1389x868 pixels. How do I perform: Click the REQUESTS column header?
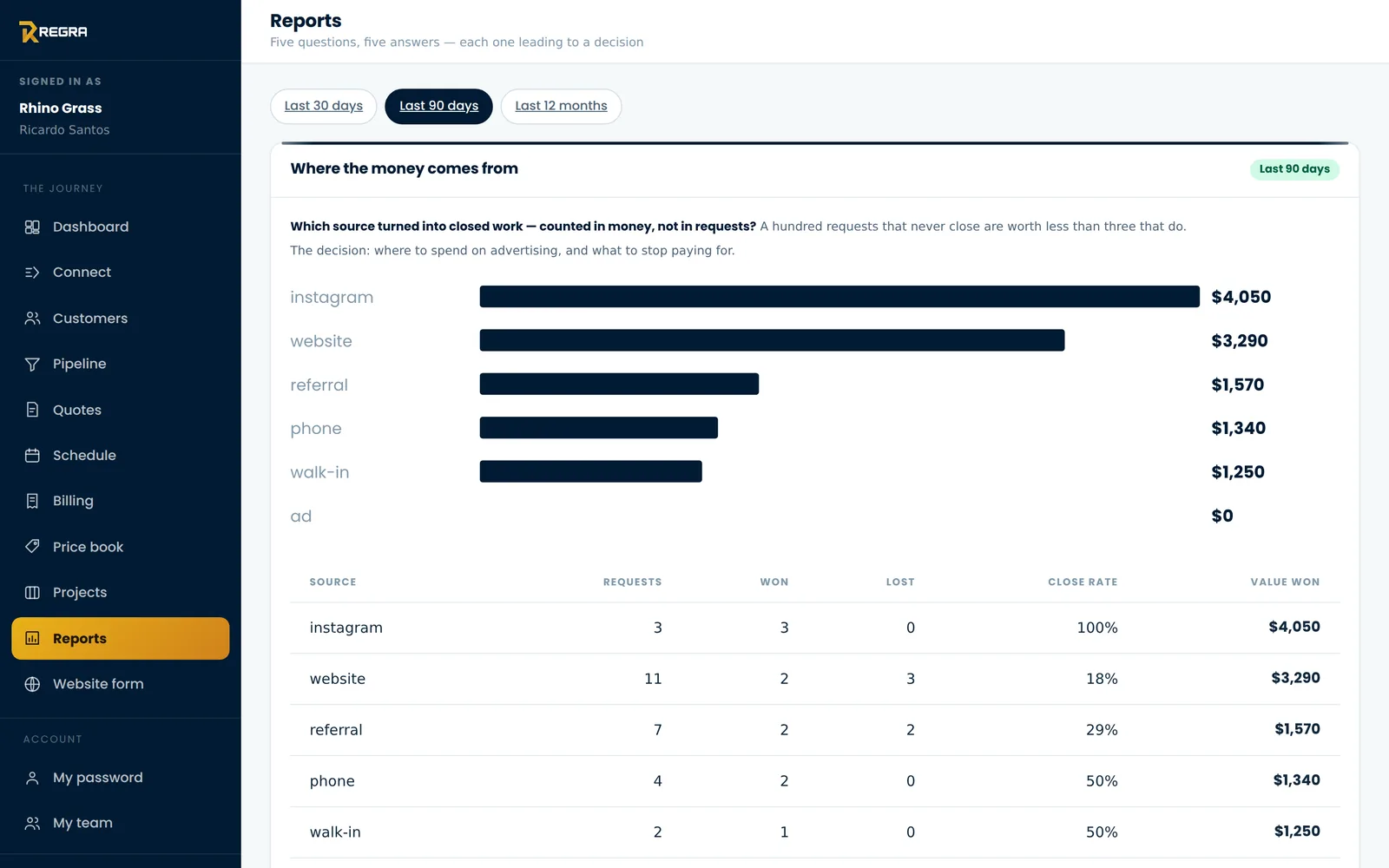632,582
